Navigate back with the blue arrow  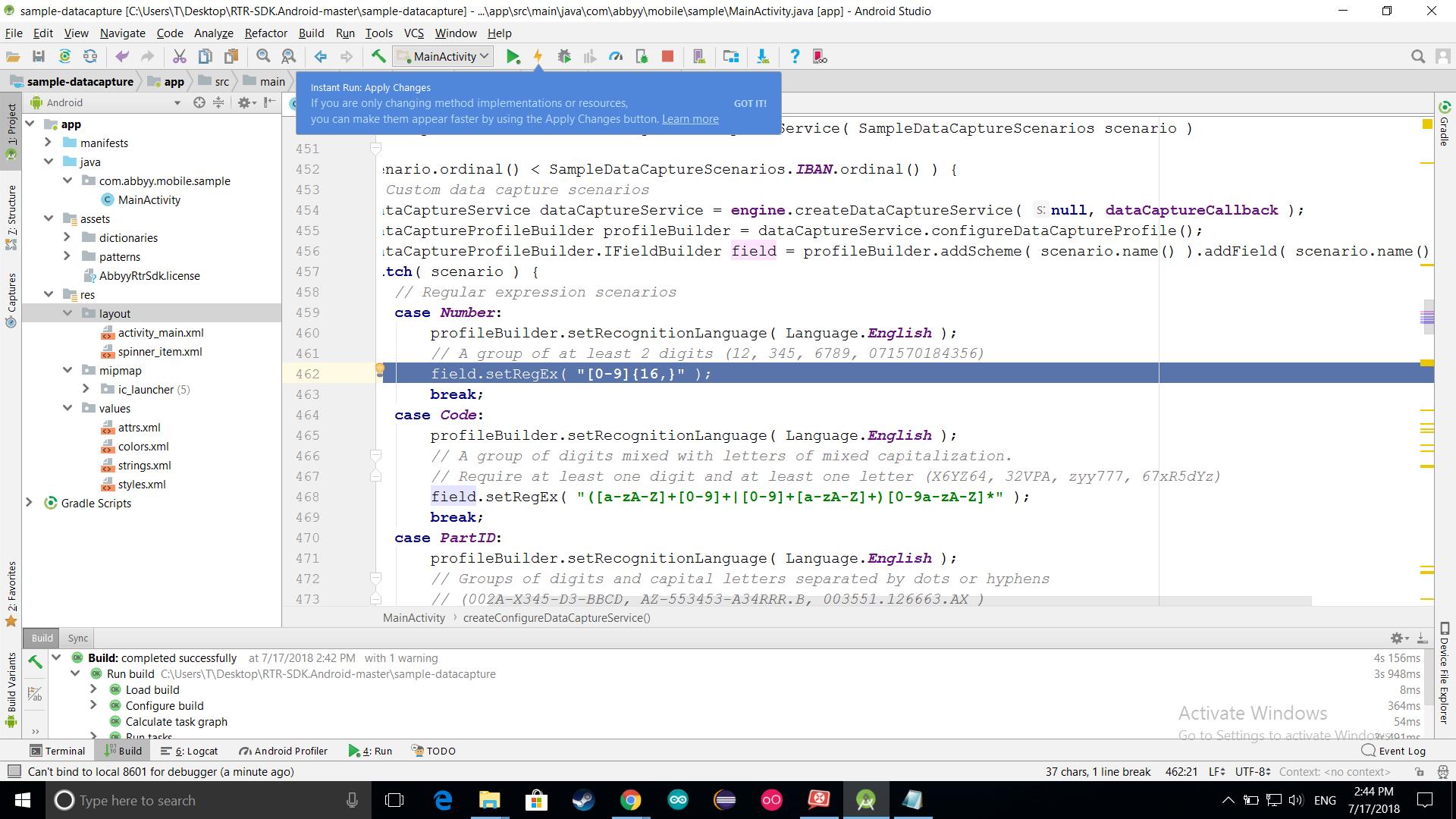tap(321, 57)
